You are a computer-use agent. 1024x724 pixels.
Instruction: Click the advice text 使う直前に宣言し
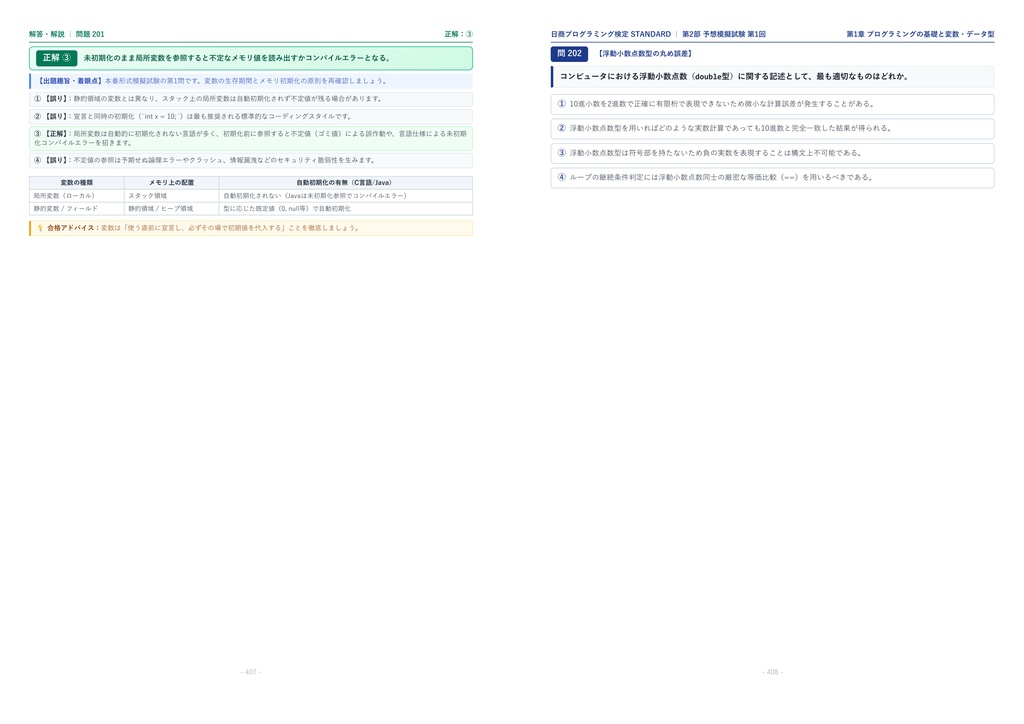pos(155,228)
